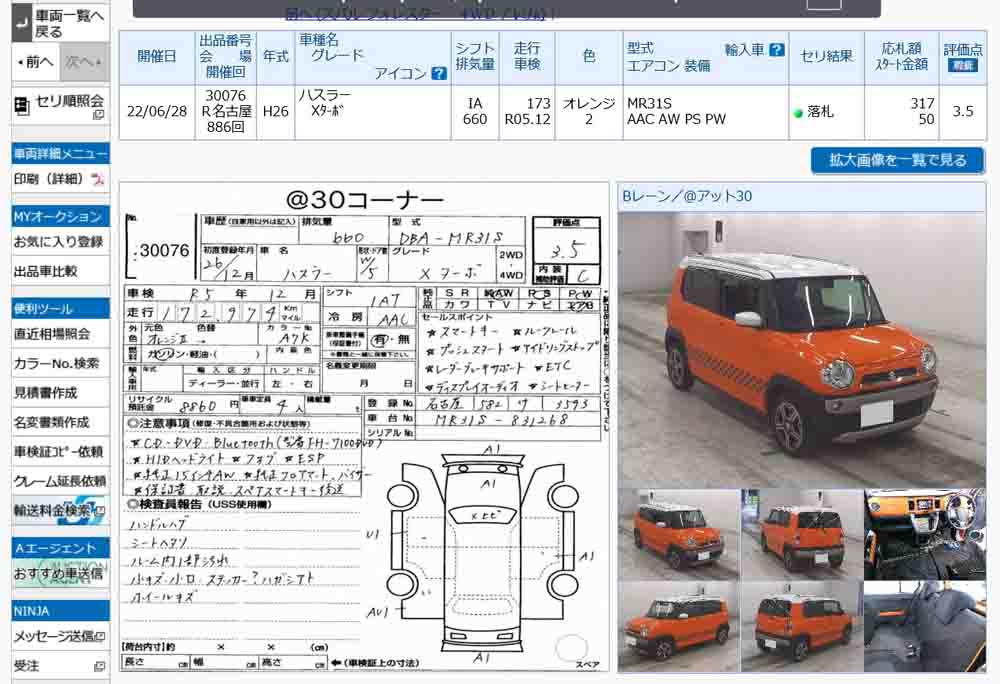Open 直近相場照会 tool
The image size is (1000, 684).
click(52, 333)
